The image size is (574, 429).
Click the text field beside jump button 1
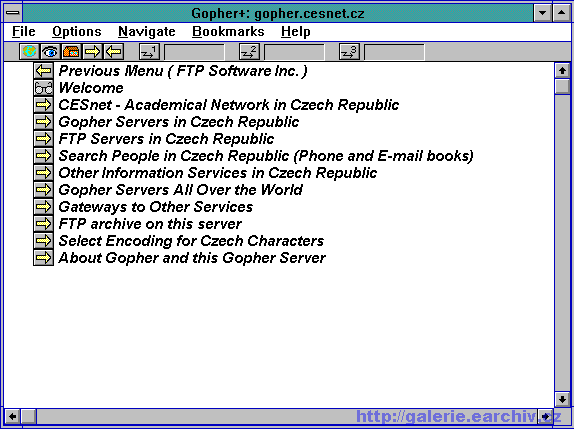pyautogui.click(x=194, y=52)
